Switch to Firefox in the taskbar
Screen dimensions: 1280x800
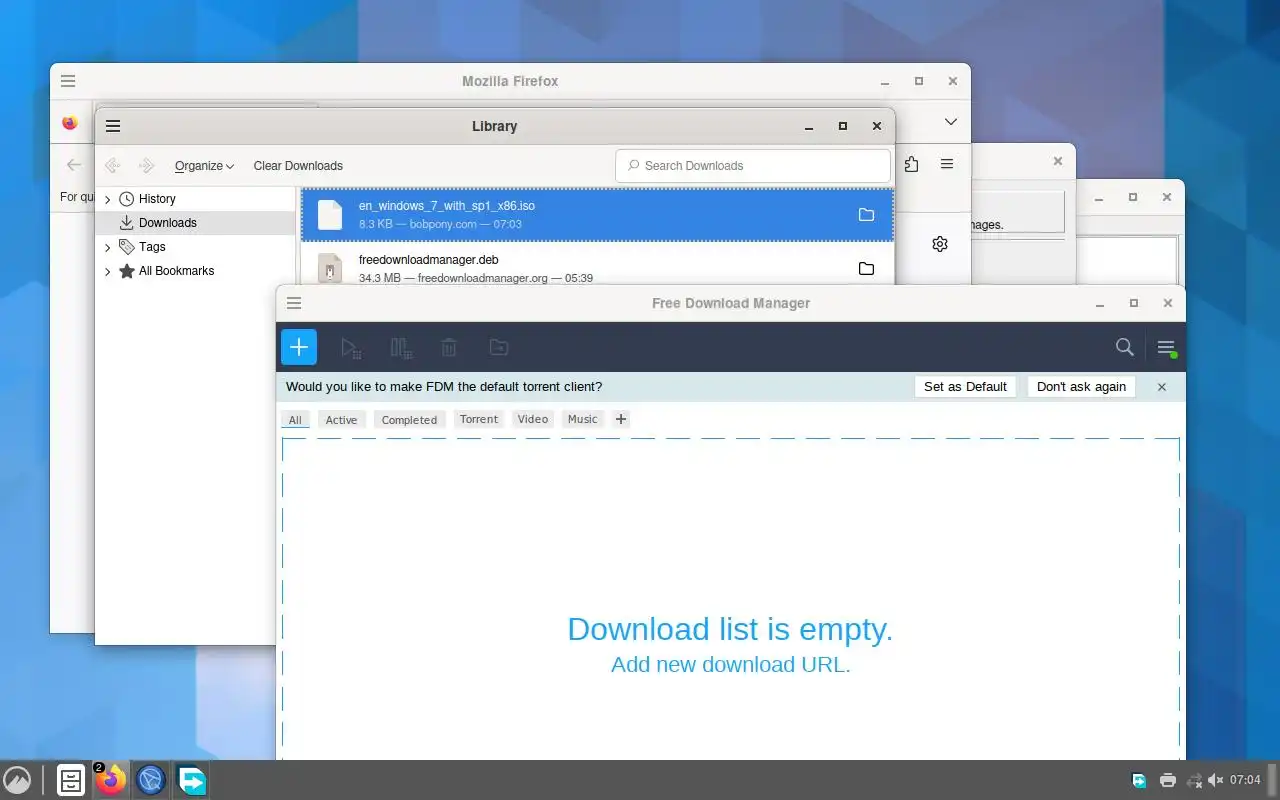[x=111, y=780]
